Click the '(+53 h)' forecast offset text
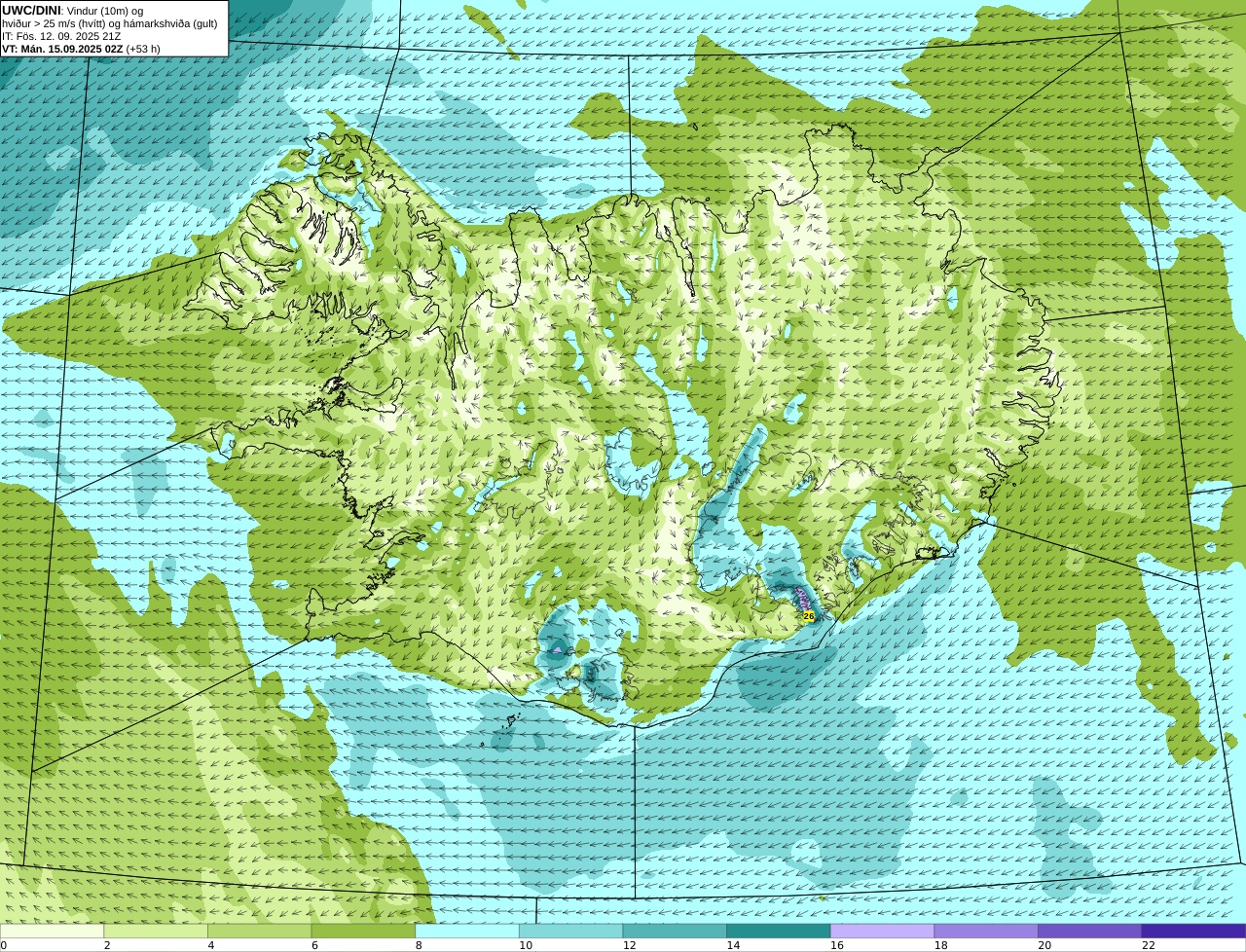This screenshot has width=1246, height=952. tap(143, 49)
